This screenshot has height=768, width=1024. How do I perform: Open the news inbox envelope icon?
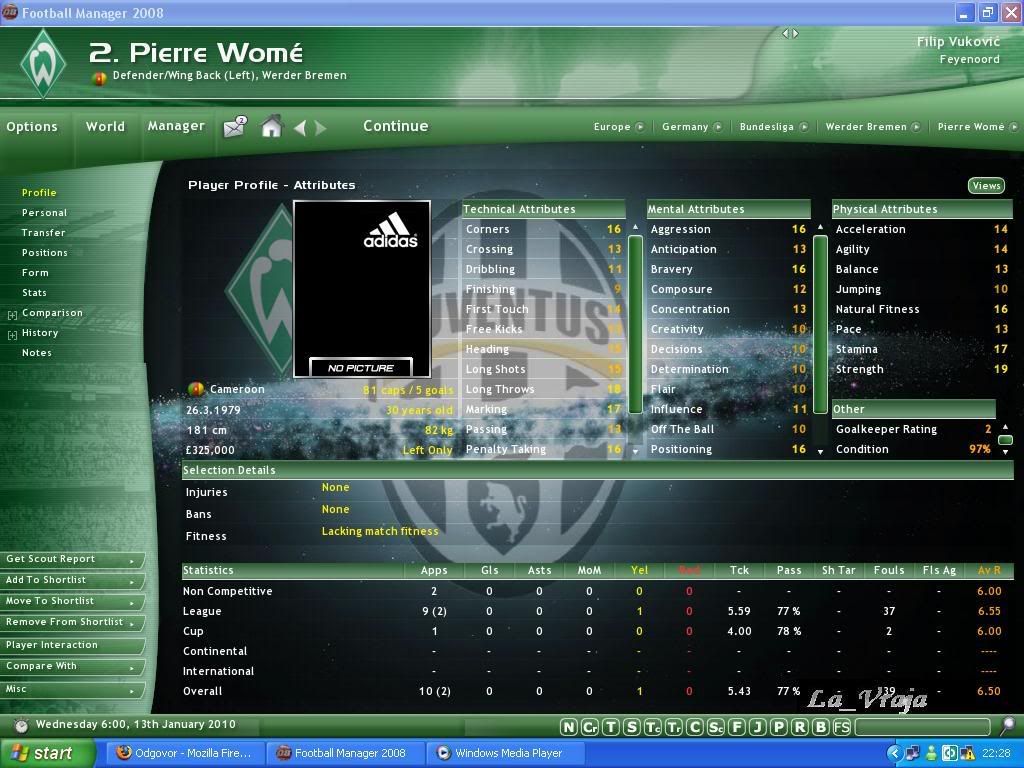click(234, 126)
